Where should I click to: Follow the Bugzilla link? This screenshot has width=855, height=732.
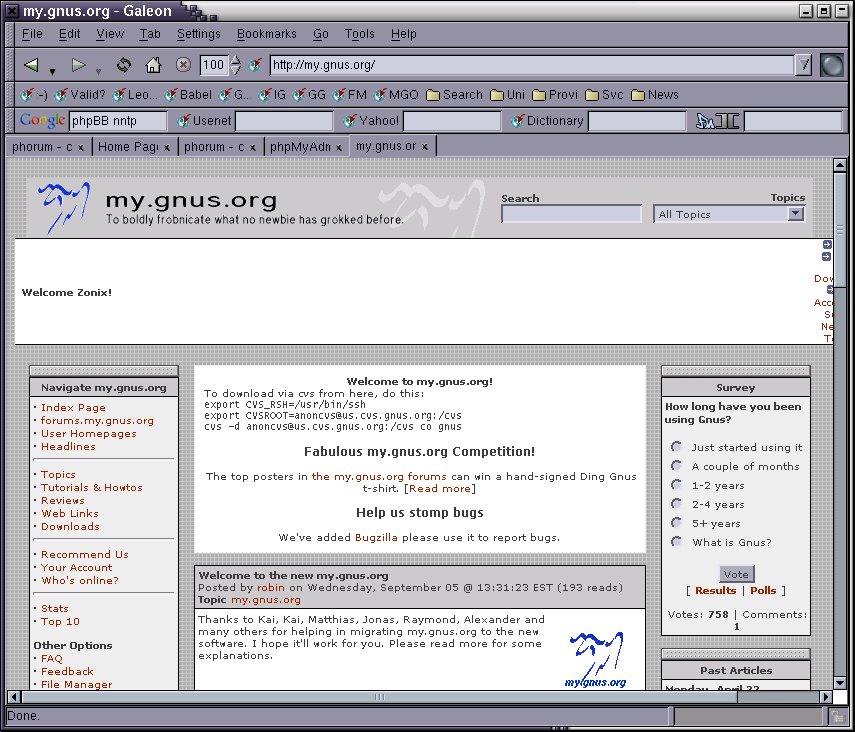point(376,537)
